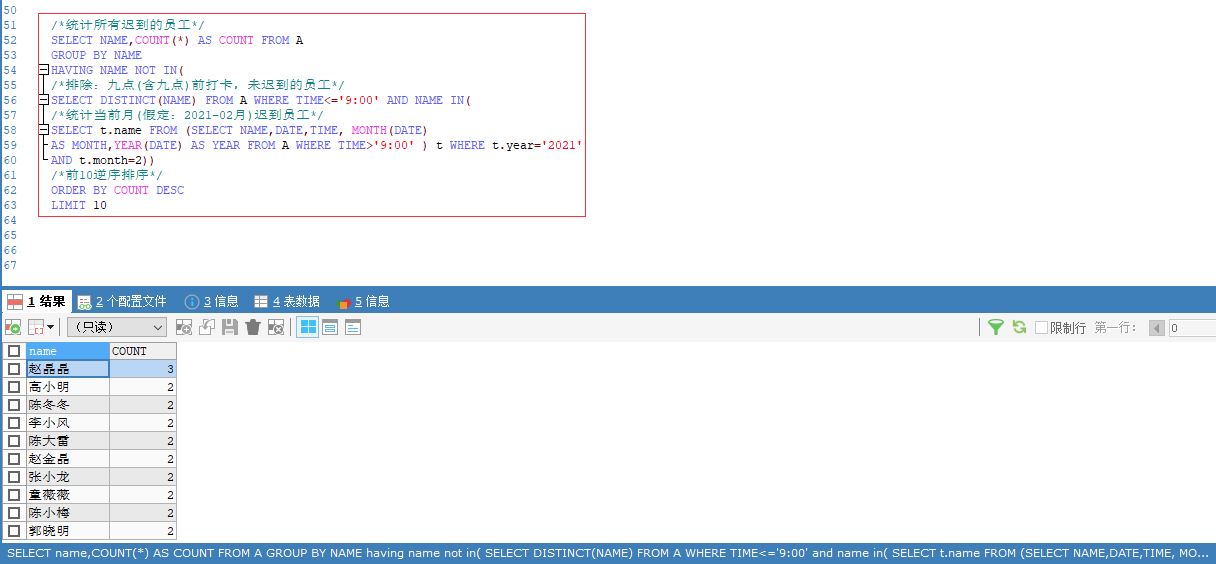The image size is (1216, 564).
Task: Click the green filter funnel icon
Action: 996,327
